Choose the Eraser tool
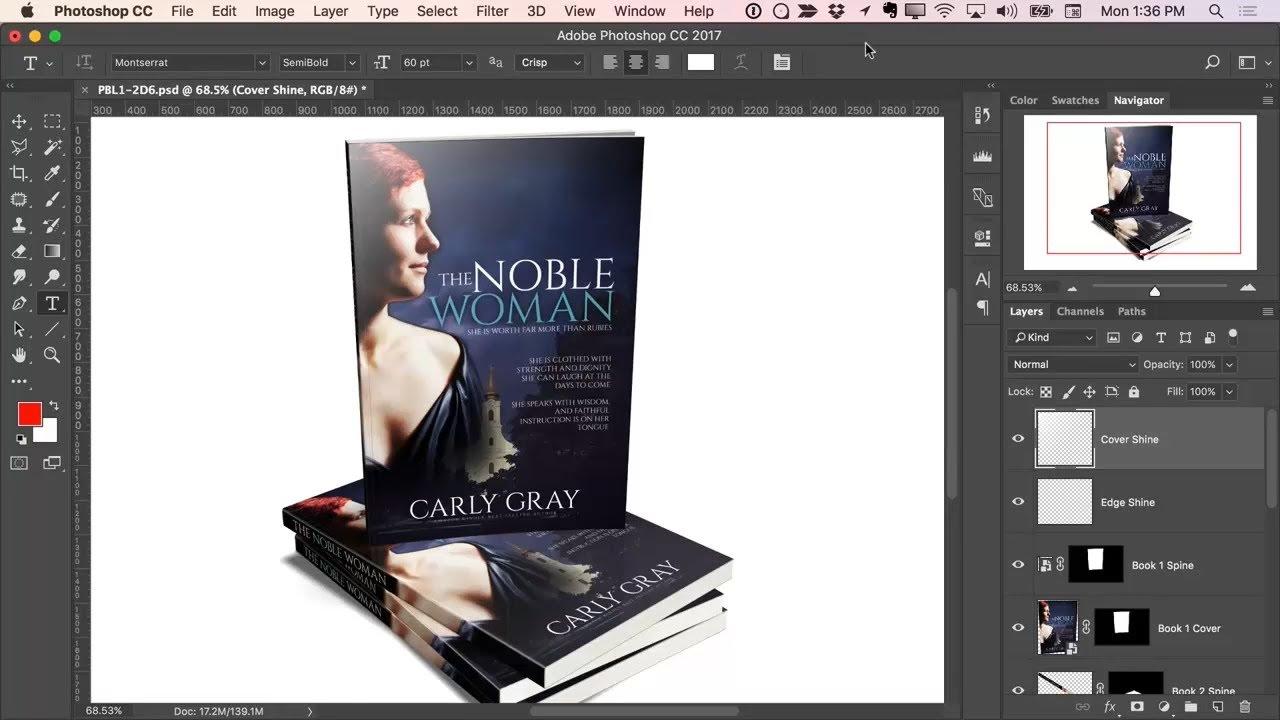This screenshot has height=720, width=1280. (19, 252)
